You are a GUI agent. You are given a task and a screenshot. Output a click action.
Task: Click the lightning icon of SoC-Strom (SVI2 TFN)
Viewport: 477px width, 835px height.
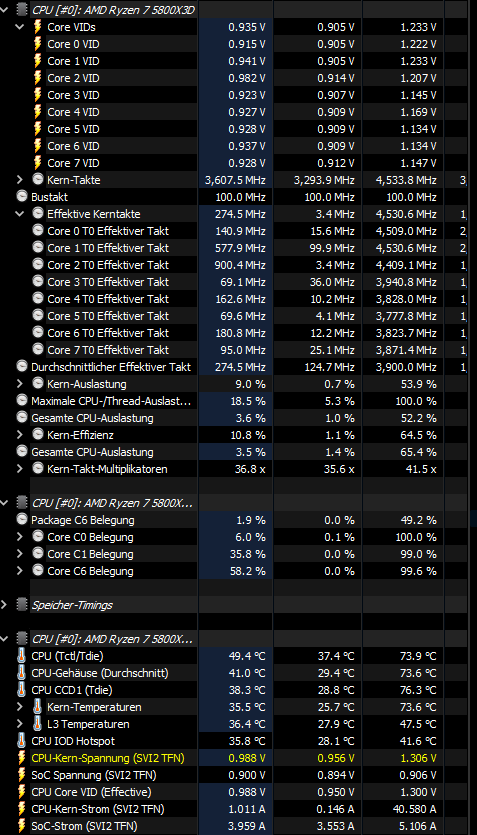pyautogui.click(x=22, y=826)
